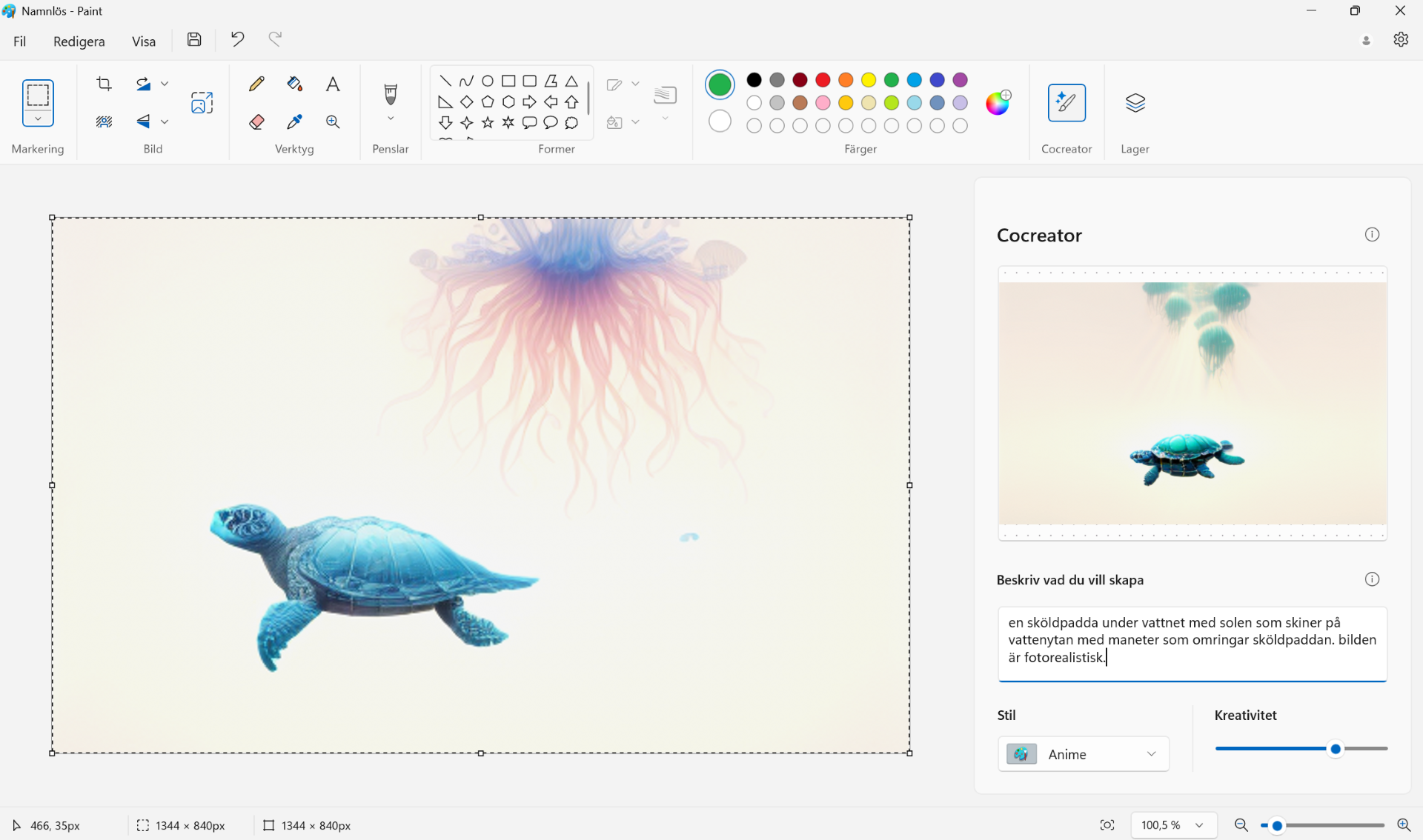Select the white secondary color circle
This screenshot has width=1423, height=840.
tap(720, 121)
